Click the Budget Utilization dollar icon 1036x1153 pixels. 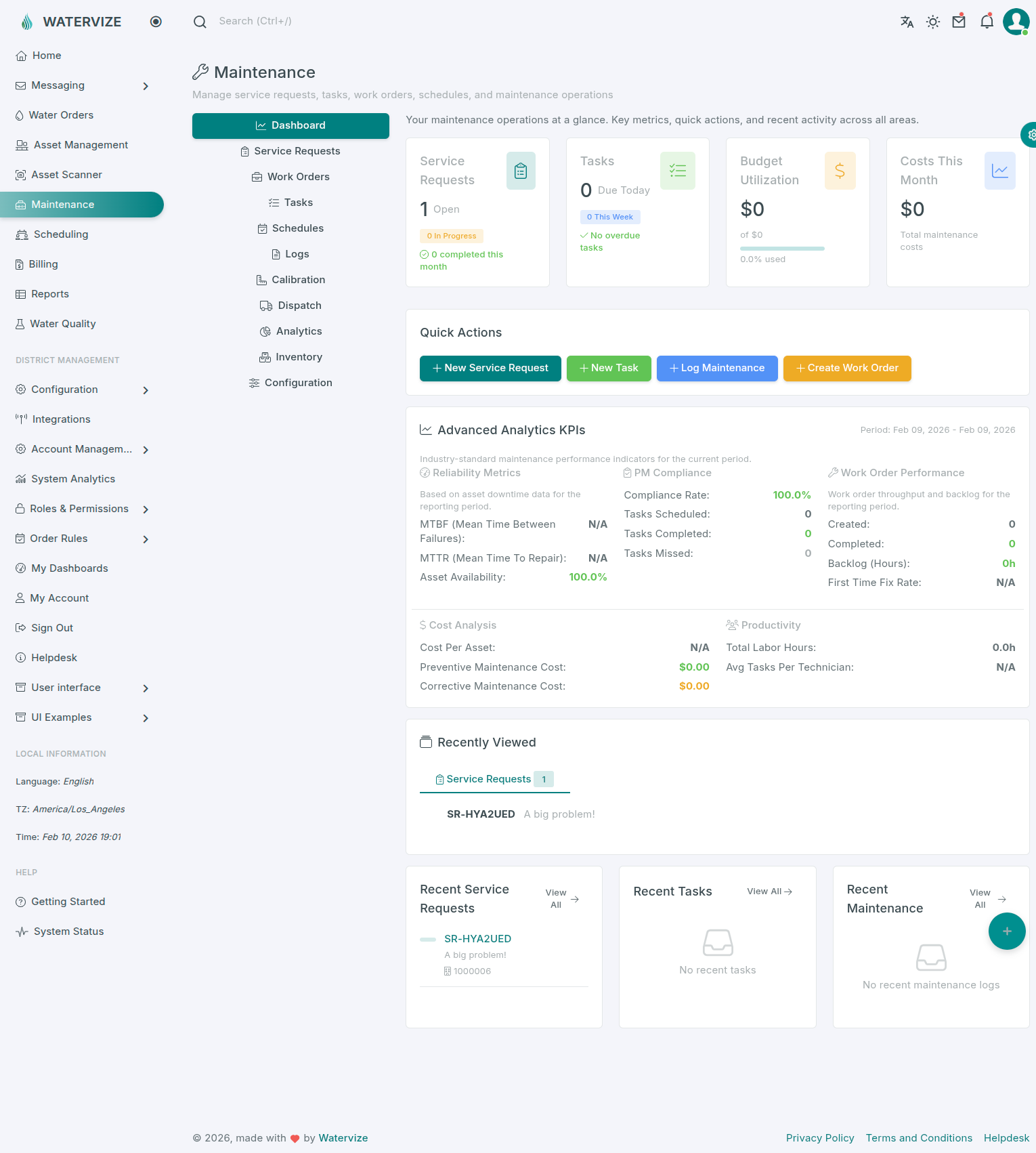840,171
